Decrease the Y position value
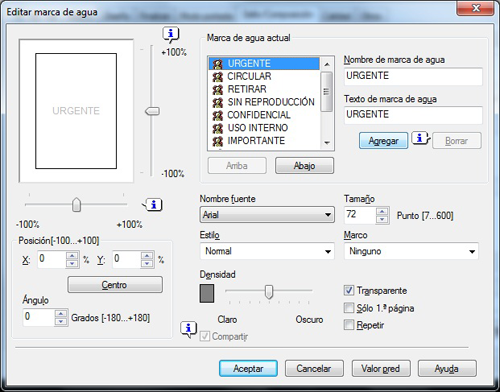500x392 pixels. tap(147, 264)
